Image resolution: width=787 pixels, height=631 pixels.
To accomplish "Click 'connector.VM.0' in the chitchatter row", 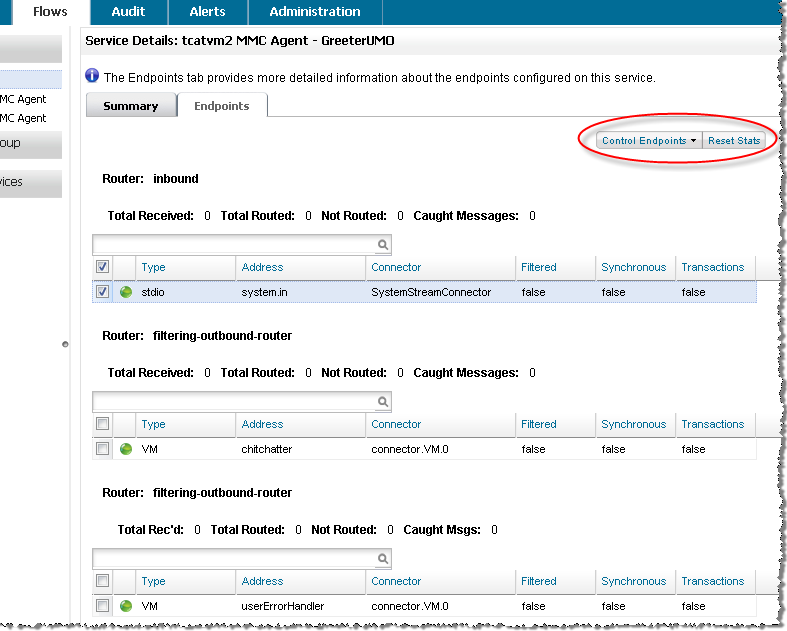I will click(x=410, y=449).
